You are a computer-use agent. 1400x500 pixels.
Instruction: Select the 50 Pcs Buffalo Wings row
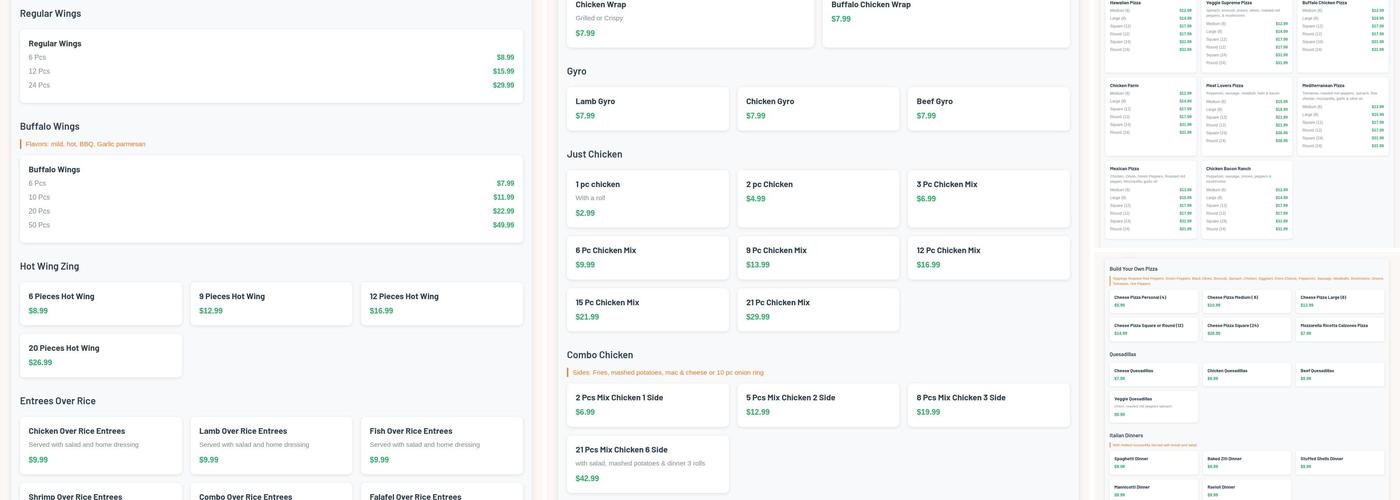[x=271, y=225]
